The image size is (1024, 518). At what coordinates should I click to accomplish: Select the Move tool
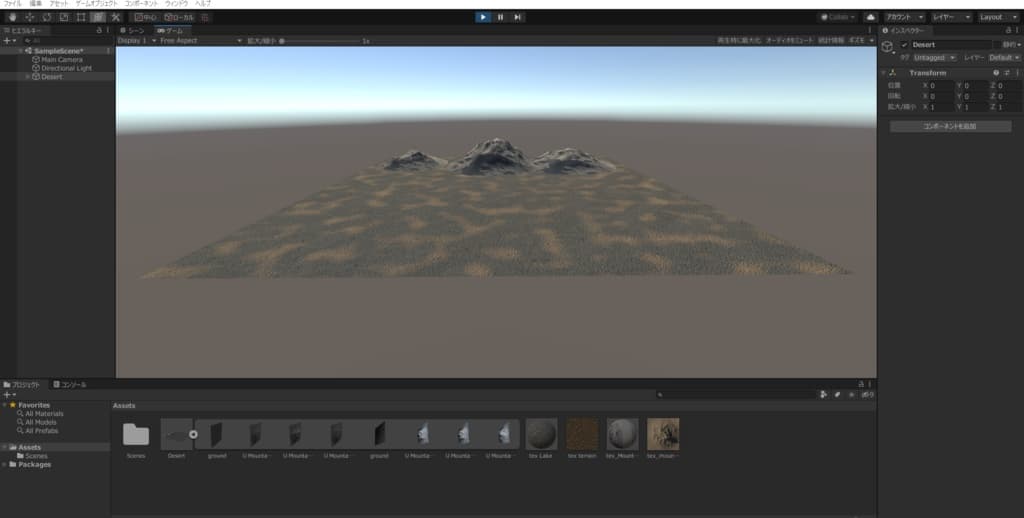point(29,17)
